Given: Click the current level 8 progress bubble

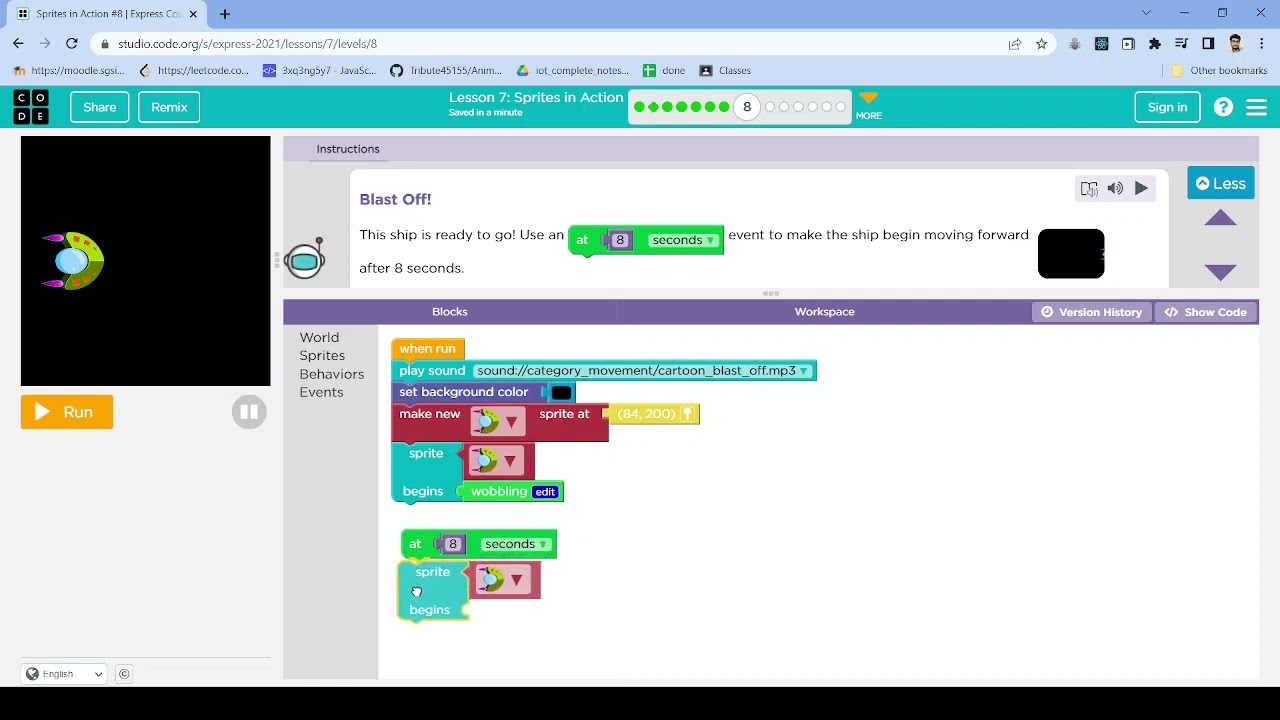Looking at the screenshot, I should point(746,107).
